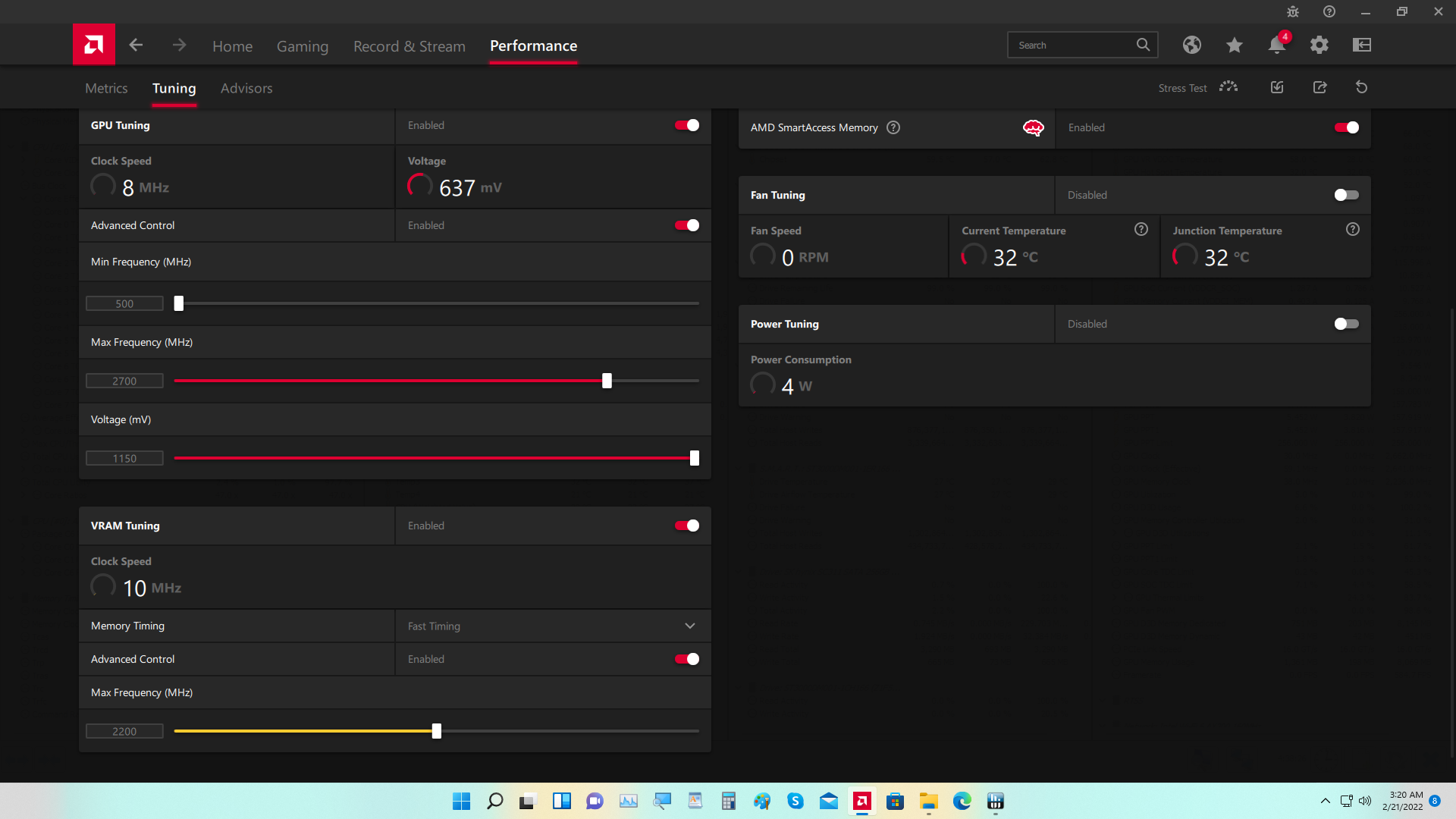Open the web browser globe icon
1456x819 pixels.
tap(1191, 45)
